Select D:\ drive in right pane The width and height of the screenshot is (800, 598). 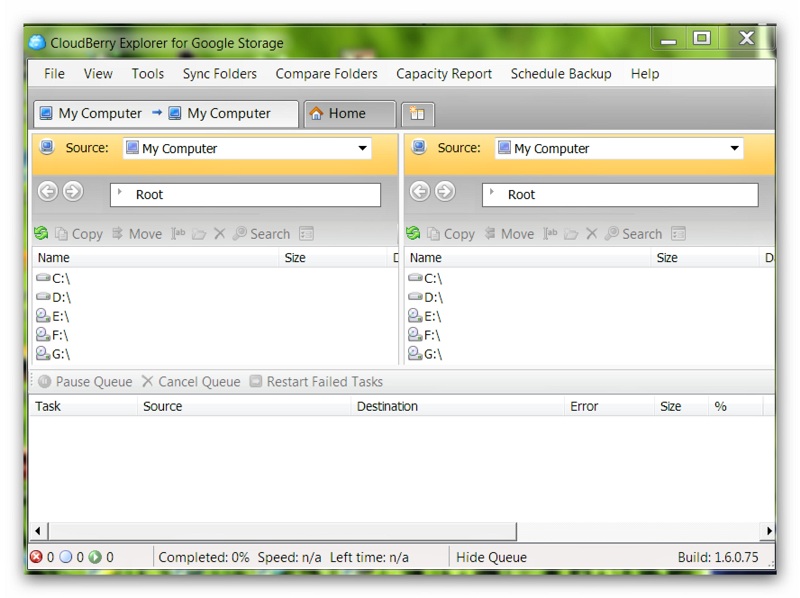click(x=426, y=297)
